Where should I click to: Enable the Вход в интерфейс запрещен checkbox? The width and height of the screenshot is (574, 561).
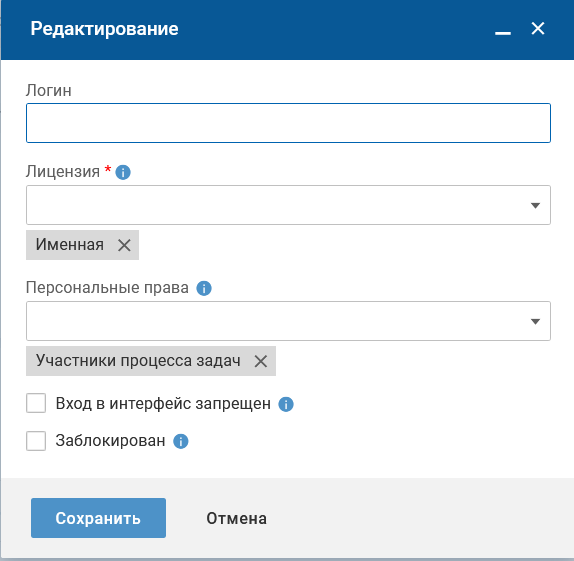(36, 403)
